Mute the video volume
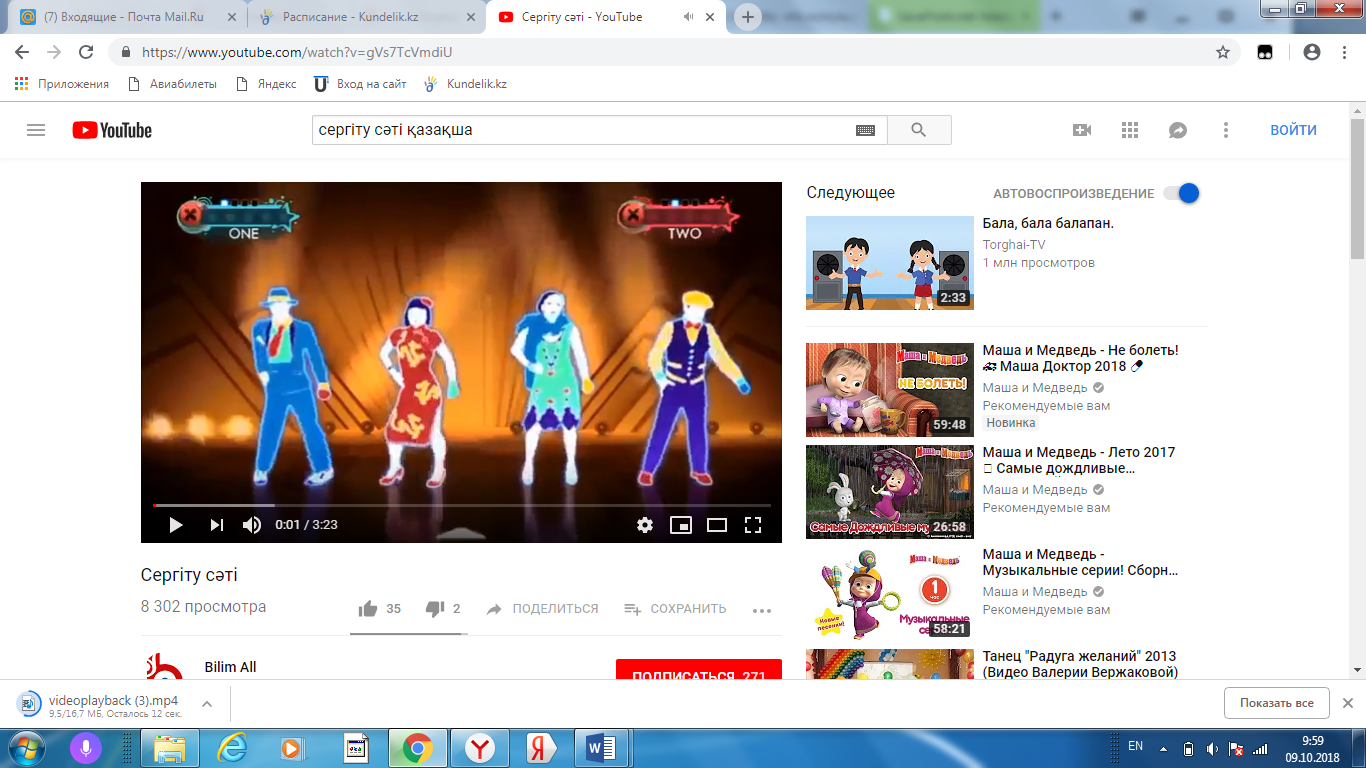The image size is (1366, 768). coord(252,525)
